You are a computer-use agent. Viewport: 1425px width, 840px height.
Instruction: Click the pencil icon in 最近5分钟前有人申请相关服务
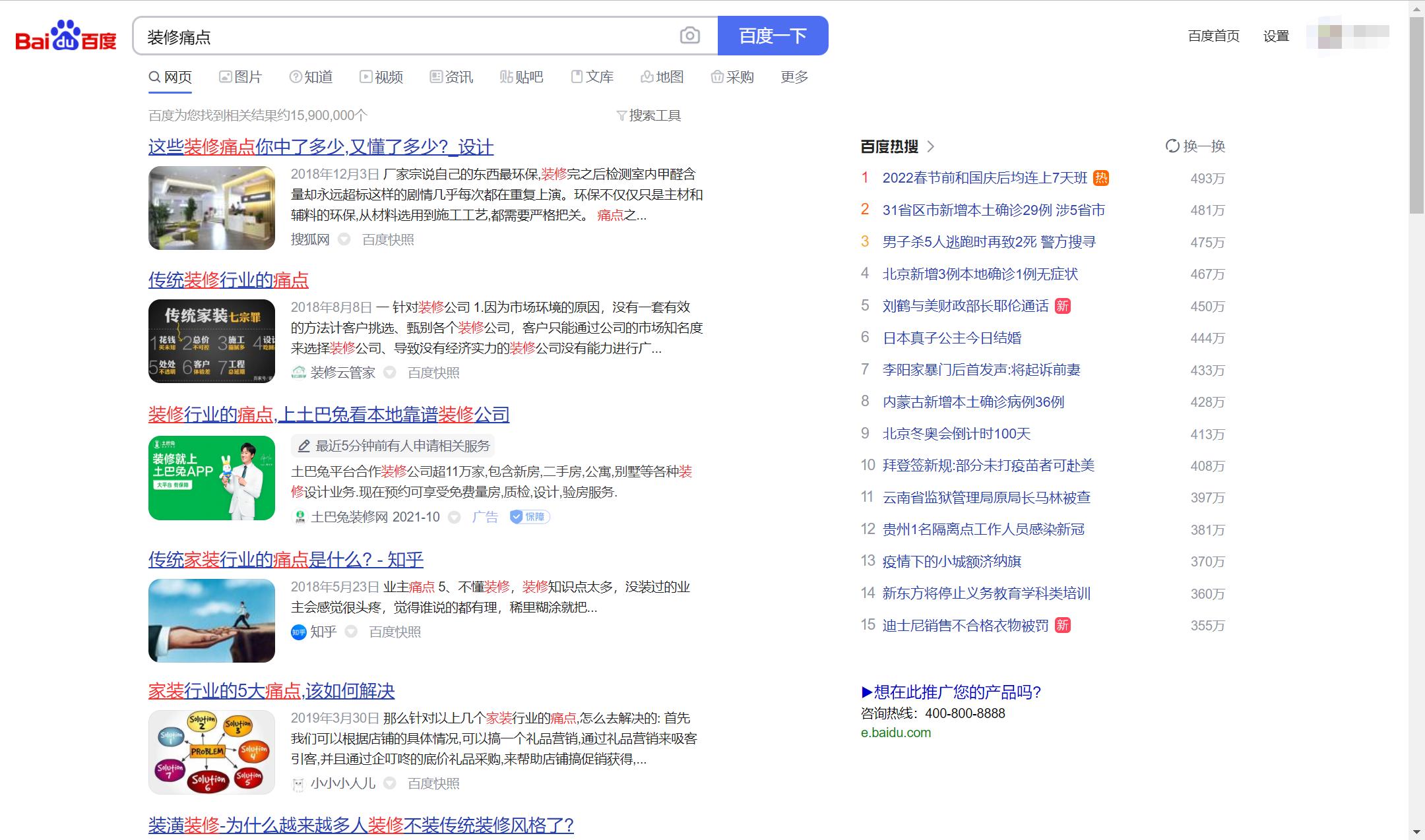(303, 446)
